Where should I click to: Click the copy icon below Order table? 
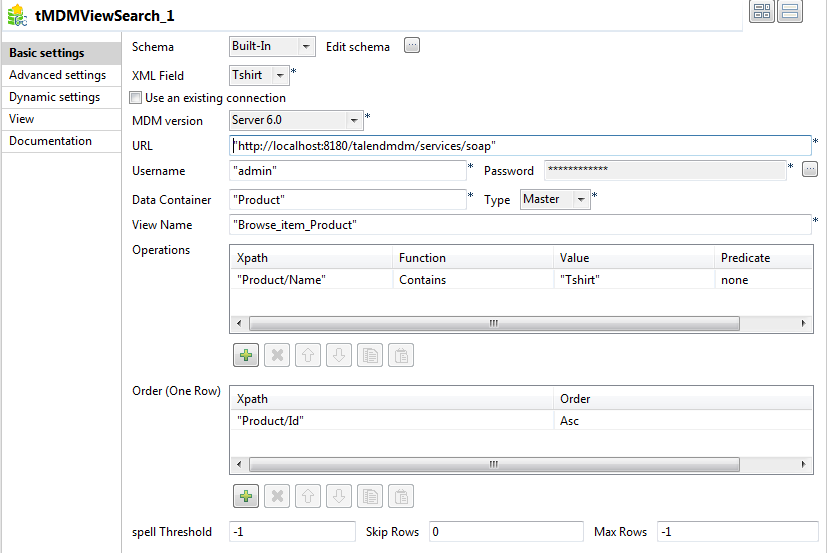[370, 496]
